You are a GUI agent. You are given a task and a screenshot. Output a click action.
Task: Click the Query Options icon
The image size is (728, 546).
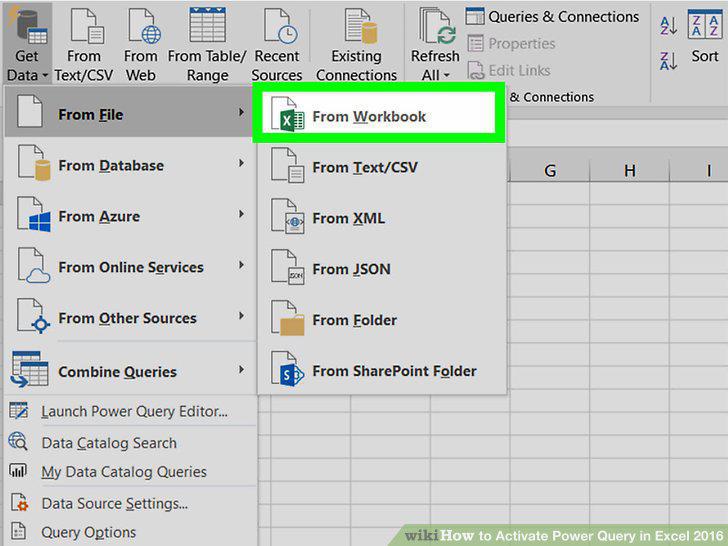tap(18, 532)
